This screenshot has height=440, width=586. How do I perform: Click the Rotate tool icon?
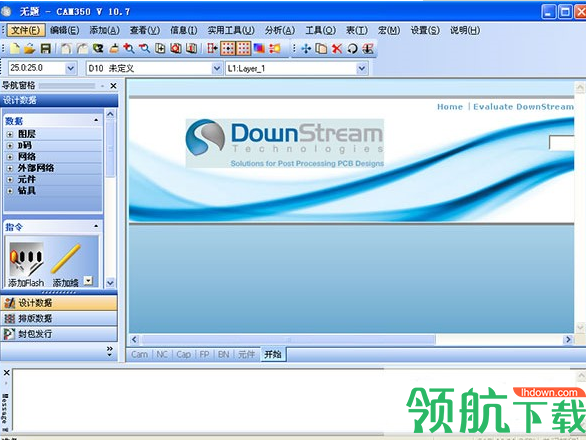pos(352,49)
